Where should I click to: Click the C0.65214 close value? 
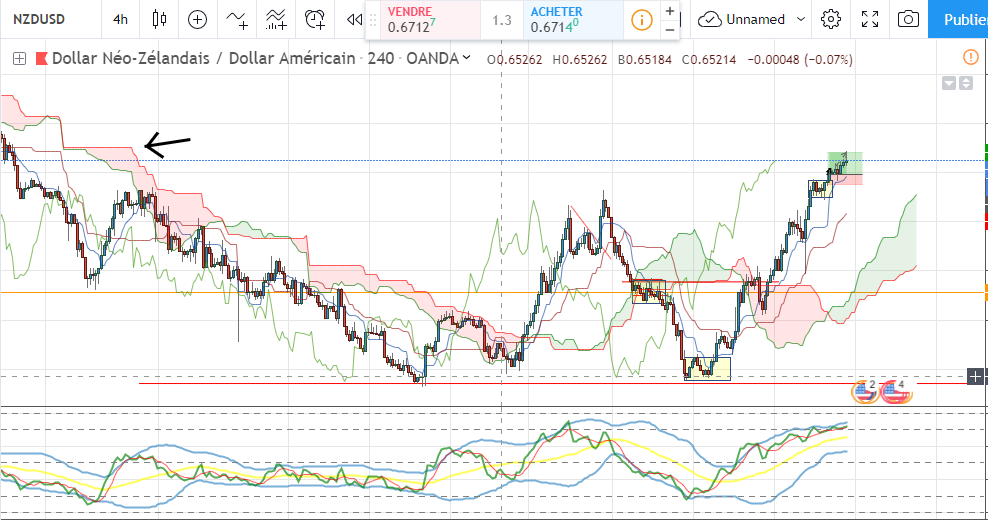(709, 59)
